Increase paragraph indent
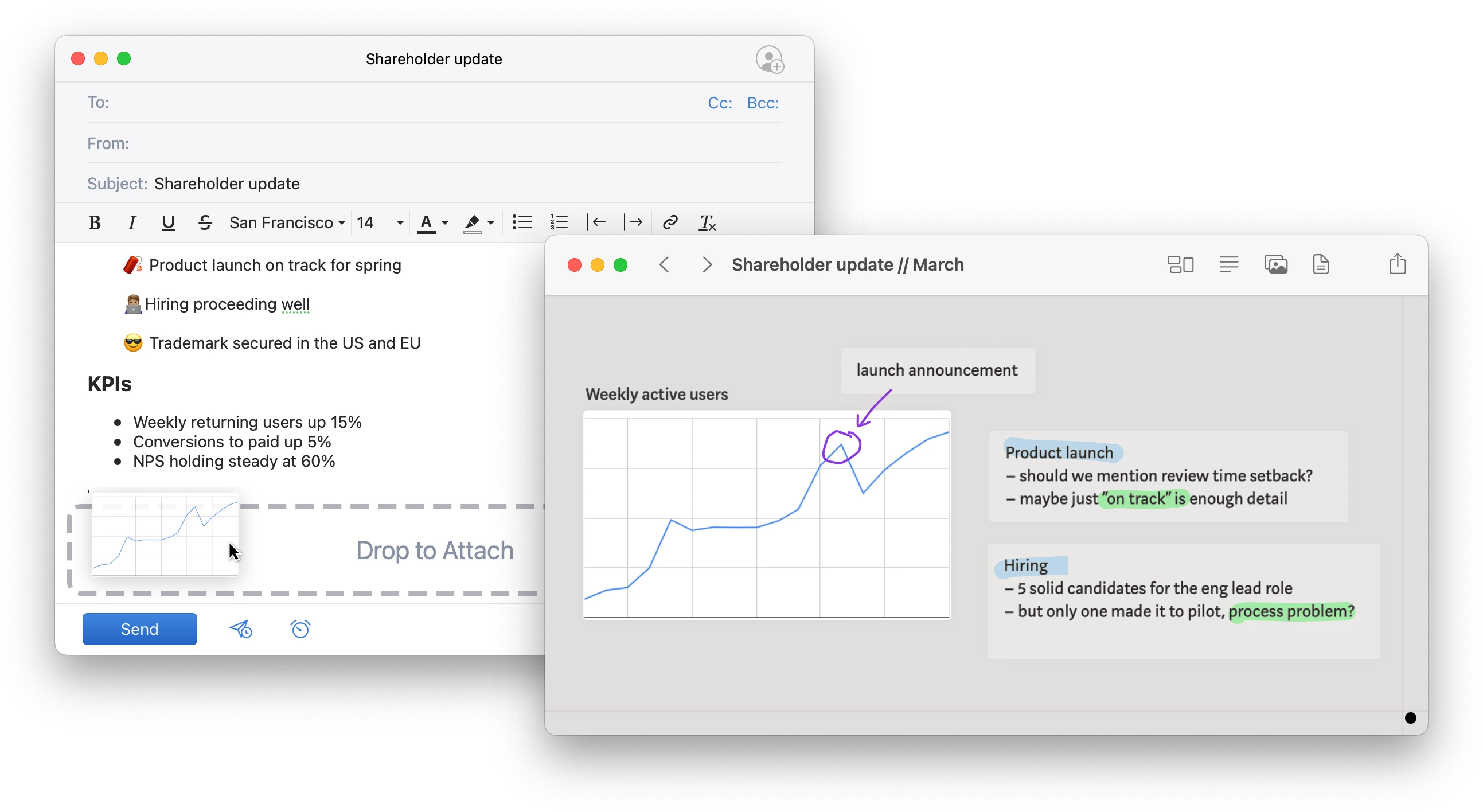The image size is (1483, 812). (633, 222)
